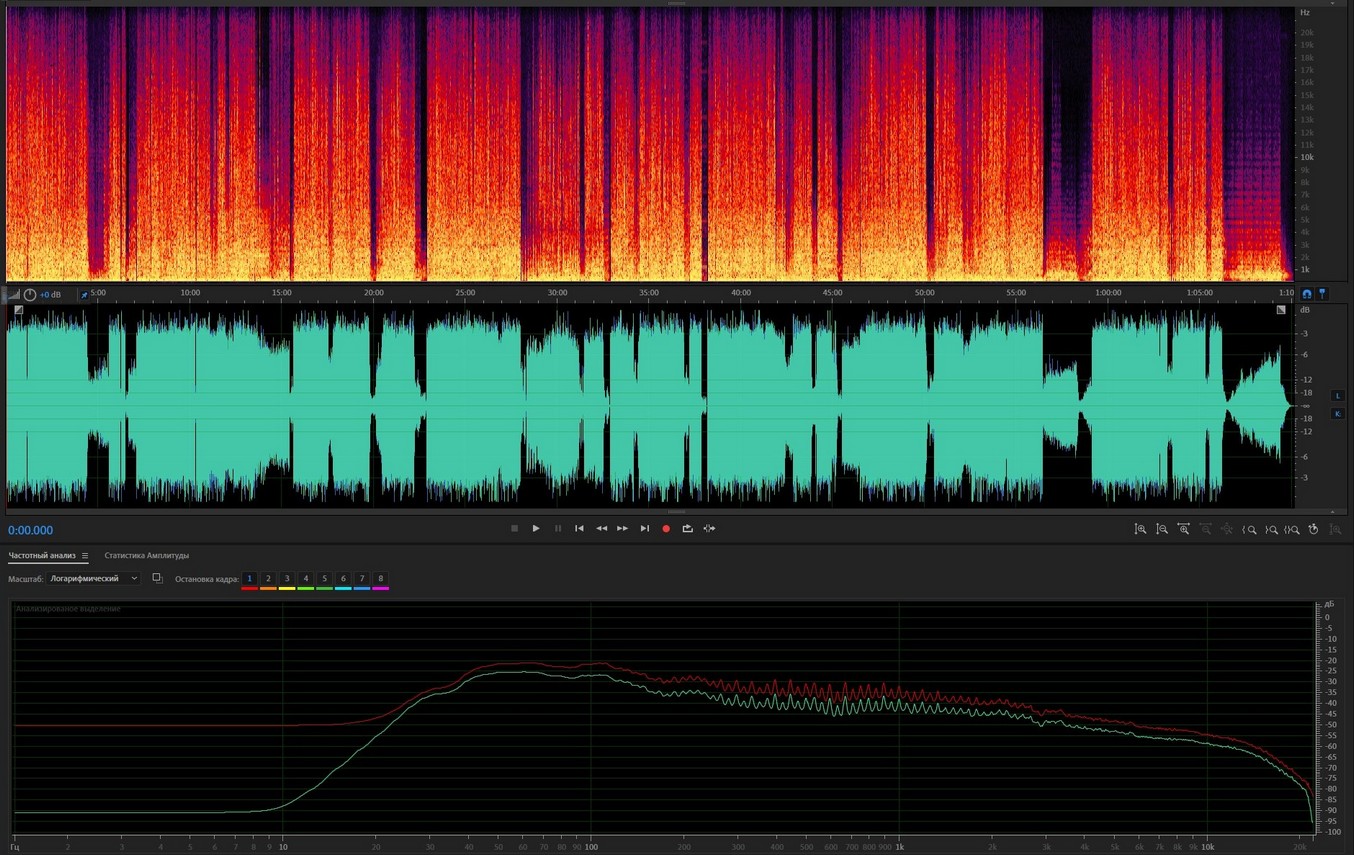This screenshot has width=1354, height=855.
Task: Zoom to In Point of selection
Action: (1249, 529)
